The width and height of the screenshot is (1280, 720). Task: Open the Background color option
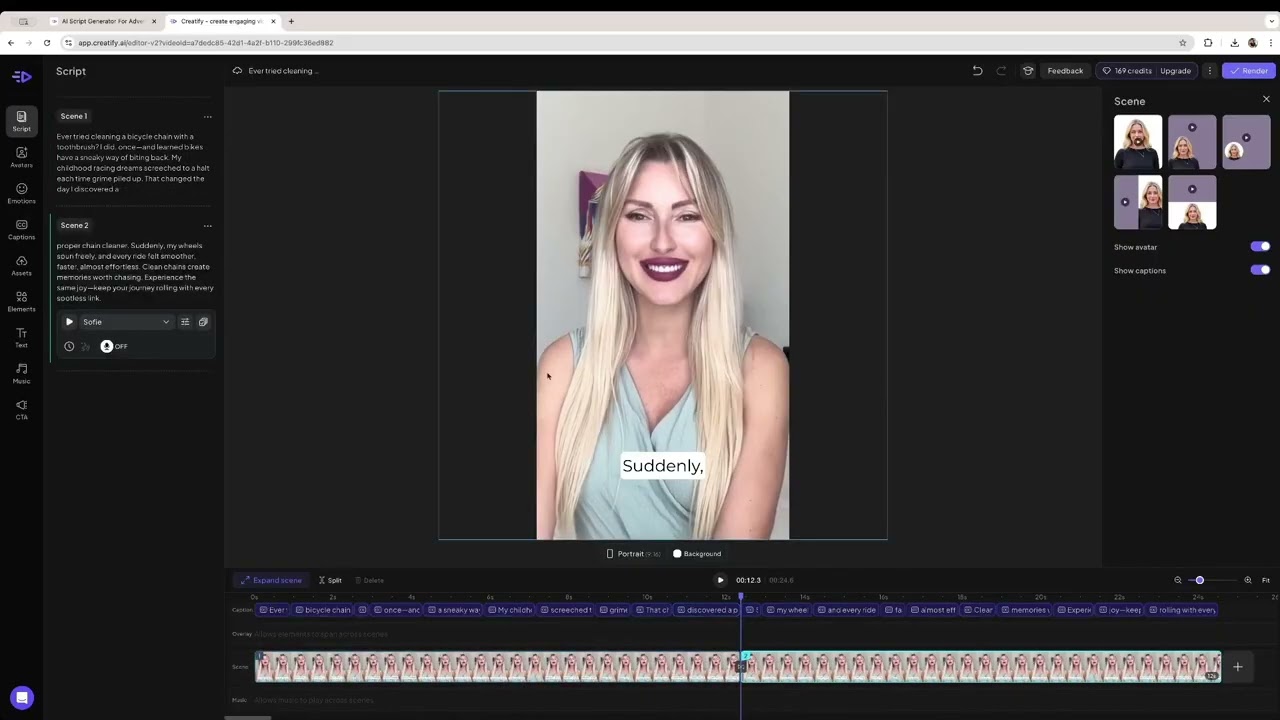[x=697, y=554]
